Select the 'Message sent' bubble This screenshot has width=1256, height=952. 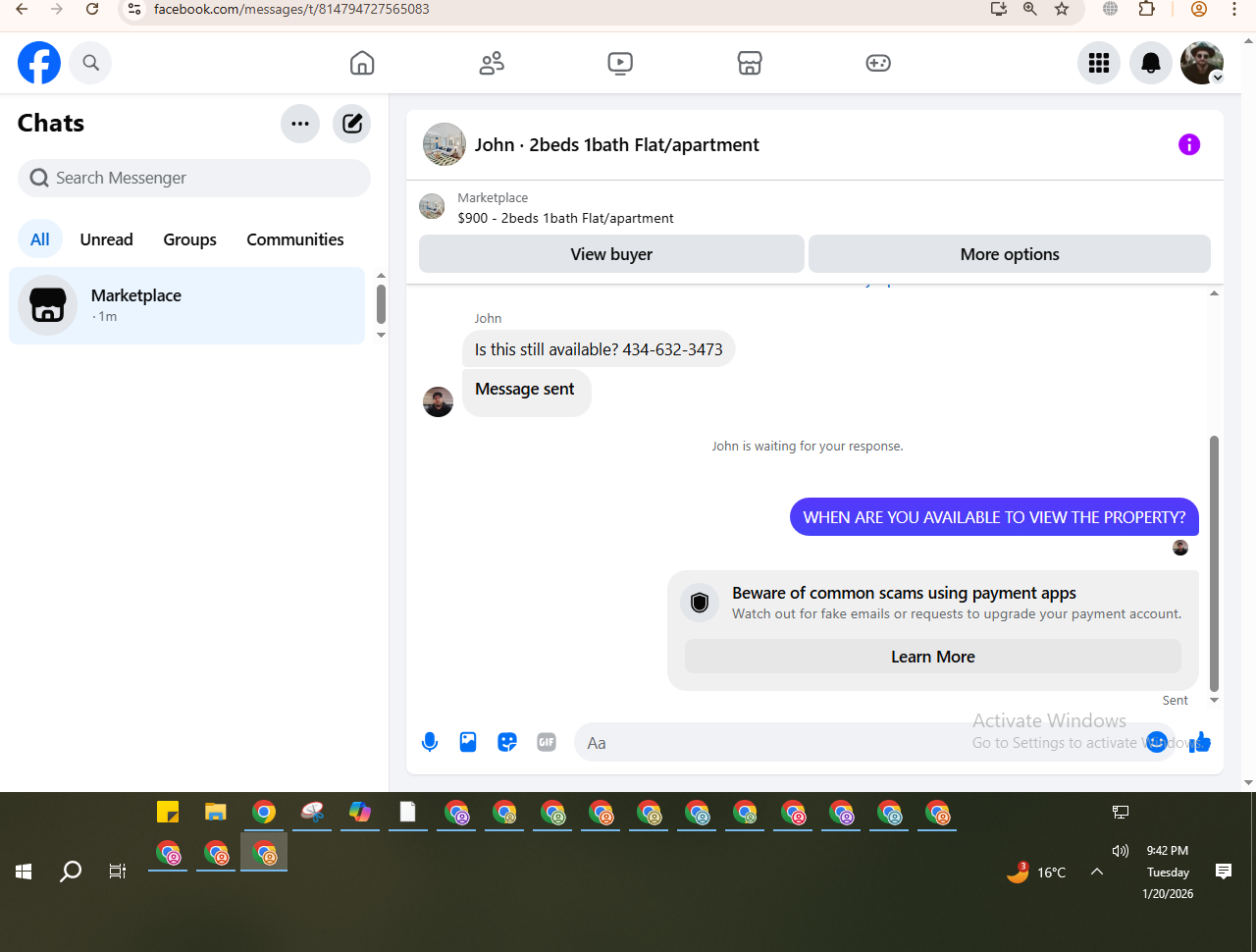(x=527, y=393)
